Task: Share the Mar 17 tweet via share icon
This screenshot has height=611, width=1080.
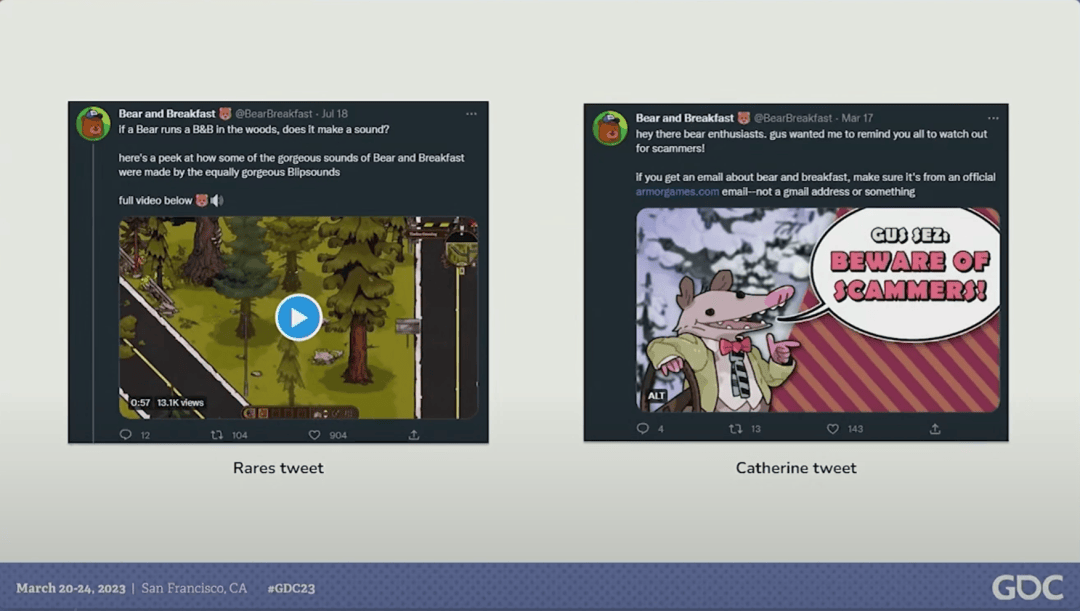Action: (x=935, y=428)
